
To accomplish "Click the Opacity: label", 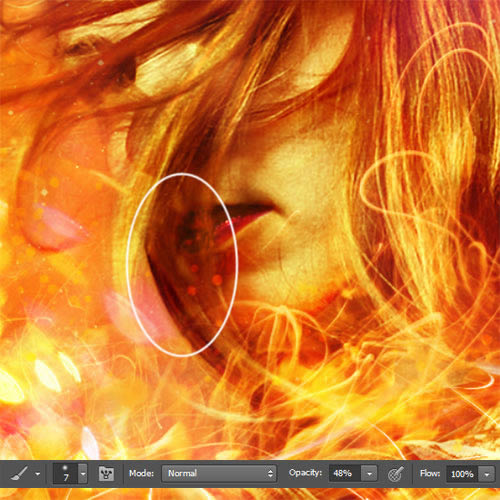I will pos(306,473).
